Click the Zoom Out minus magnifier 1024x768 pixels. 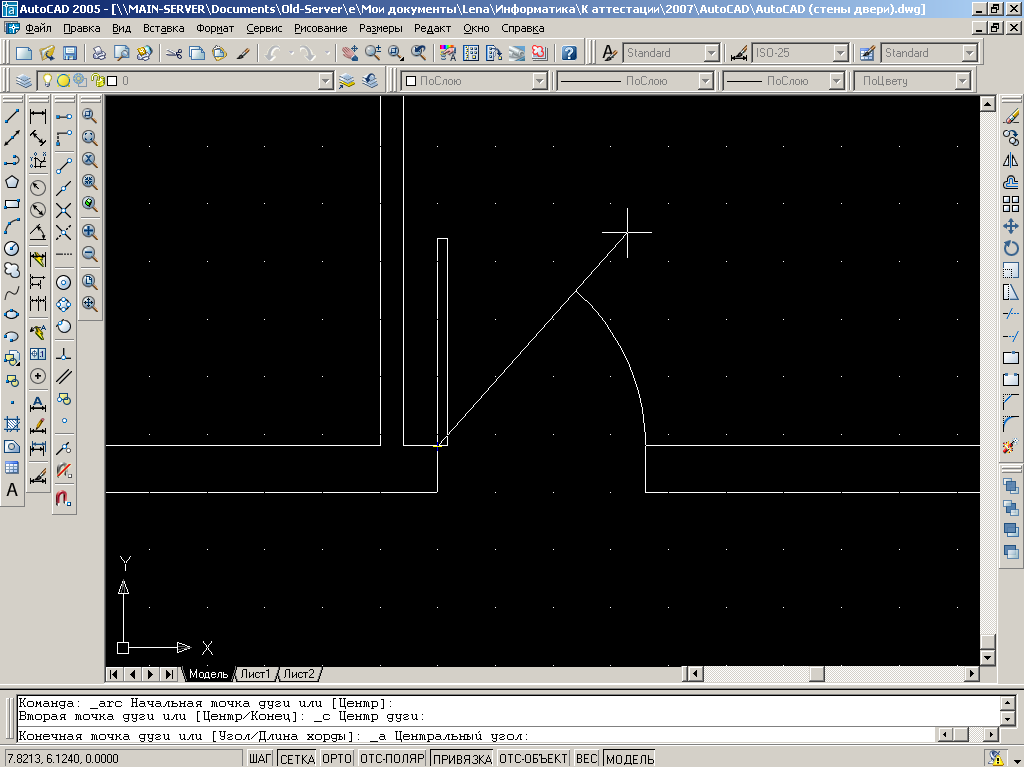tap(90, 254)
